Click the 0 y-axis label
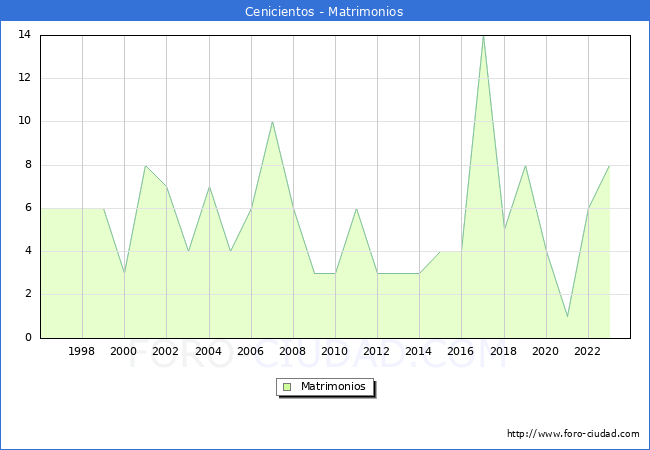 28,337
